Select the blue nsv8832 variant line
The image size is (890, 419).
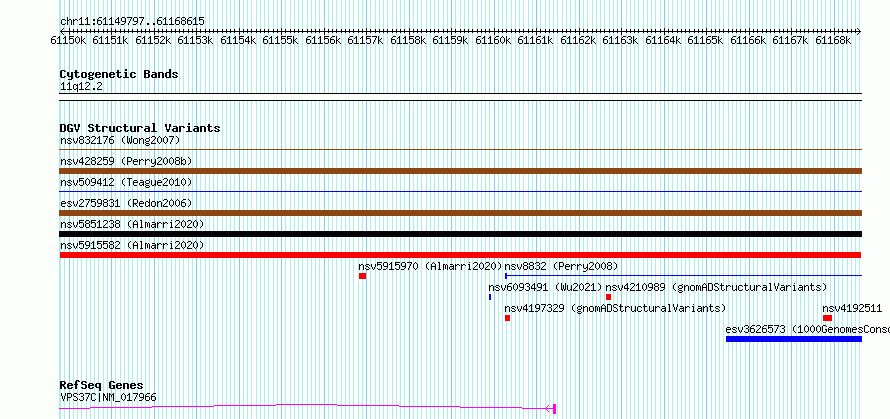click(x=683, y=276)
